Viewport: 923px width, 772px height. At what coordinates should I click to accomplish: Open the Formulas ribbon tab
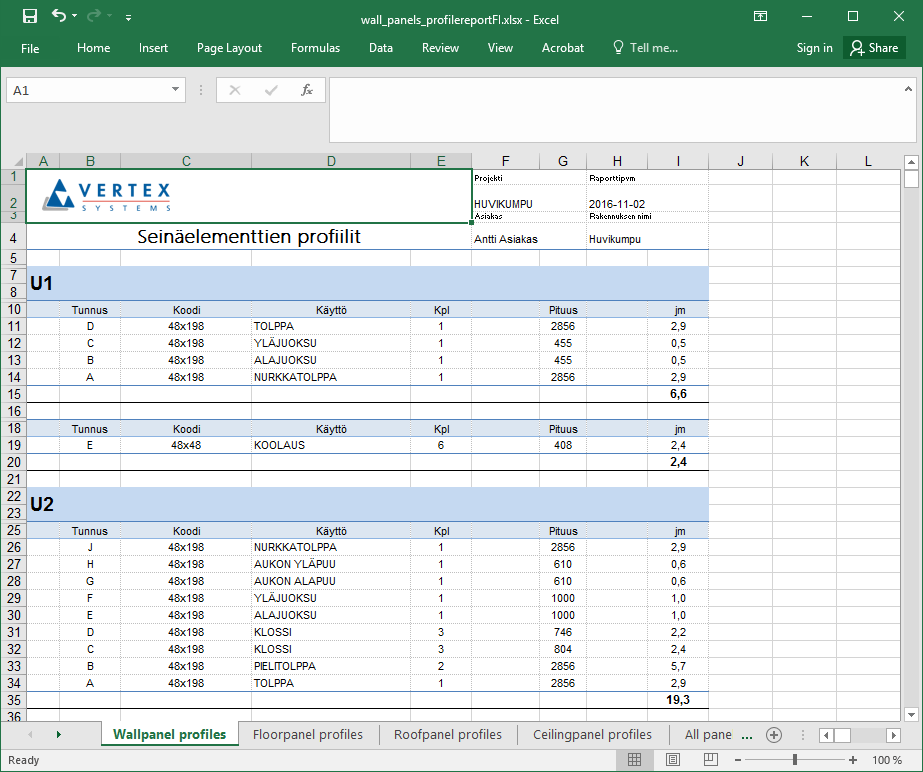(x=315, y=48)
